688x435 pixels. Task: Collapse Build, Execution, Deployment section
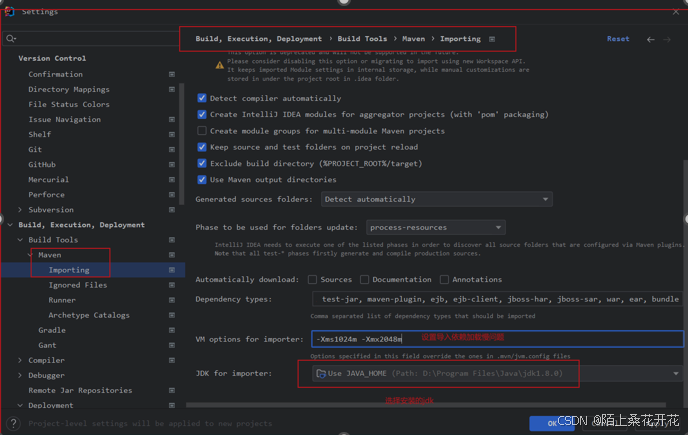[x=10, y=225]
